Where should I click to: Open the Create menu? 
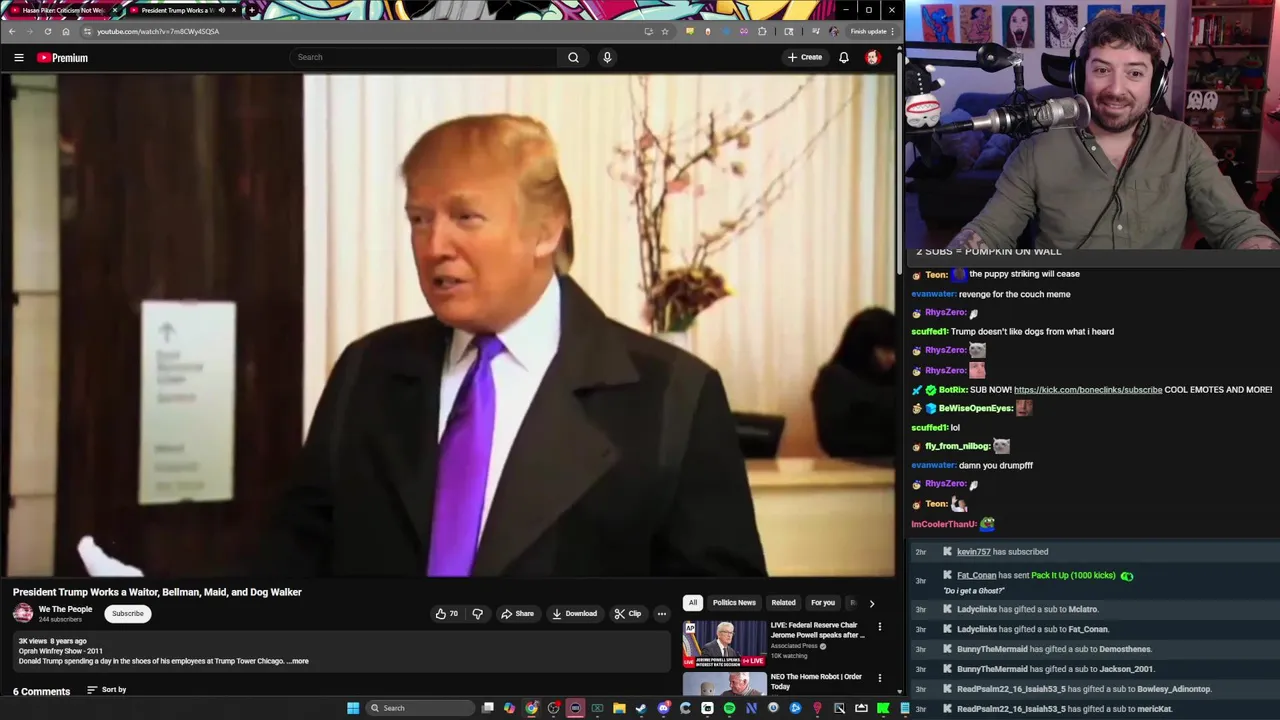804,57
